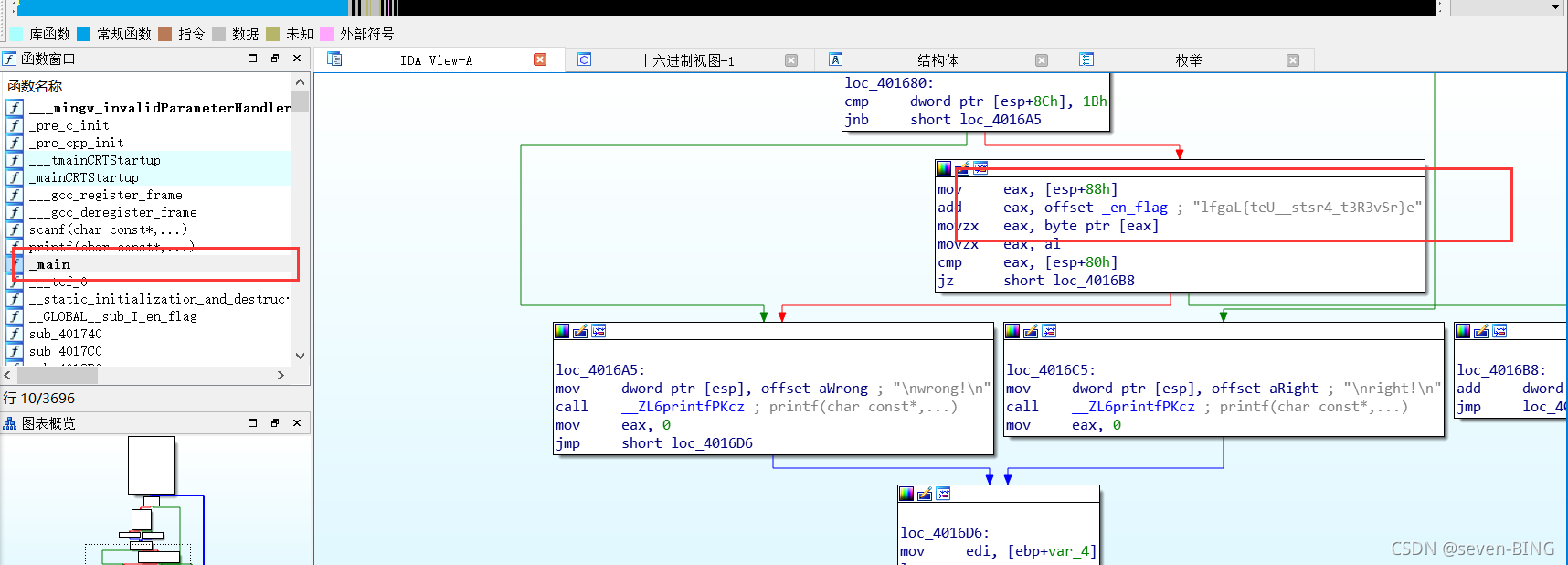Close the 结构体 tab
Viewport: 1568px width, 565px height.
1042,60
